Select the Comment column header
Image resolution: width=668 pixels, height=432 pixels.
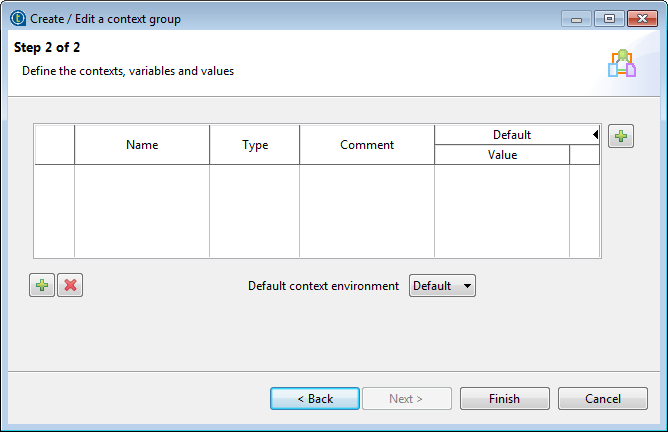pyautogui.click(x=367, y=145)
